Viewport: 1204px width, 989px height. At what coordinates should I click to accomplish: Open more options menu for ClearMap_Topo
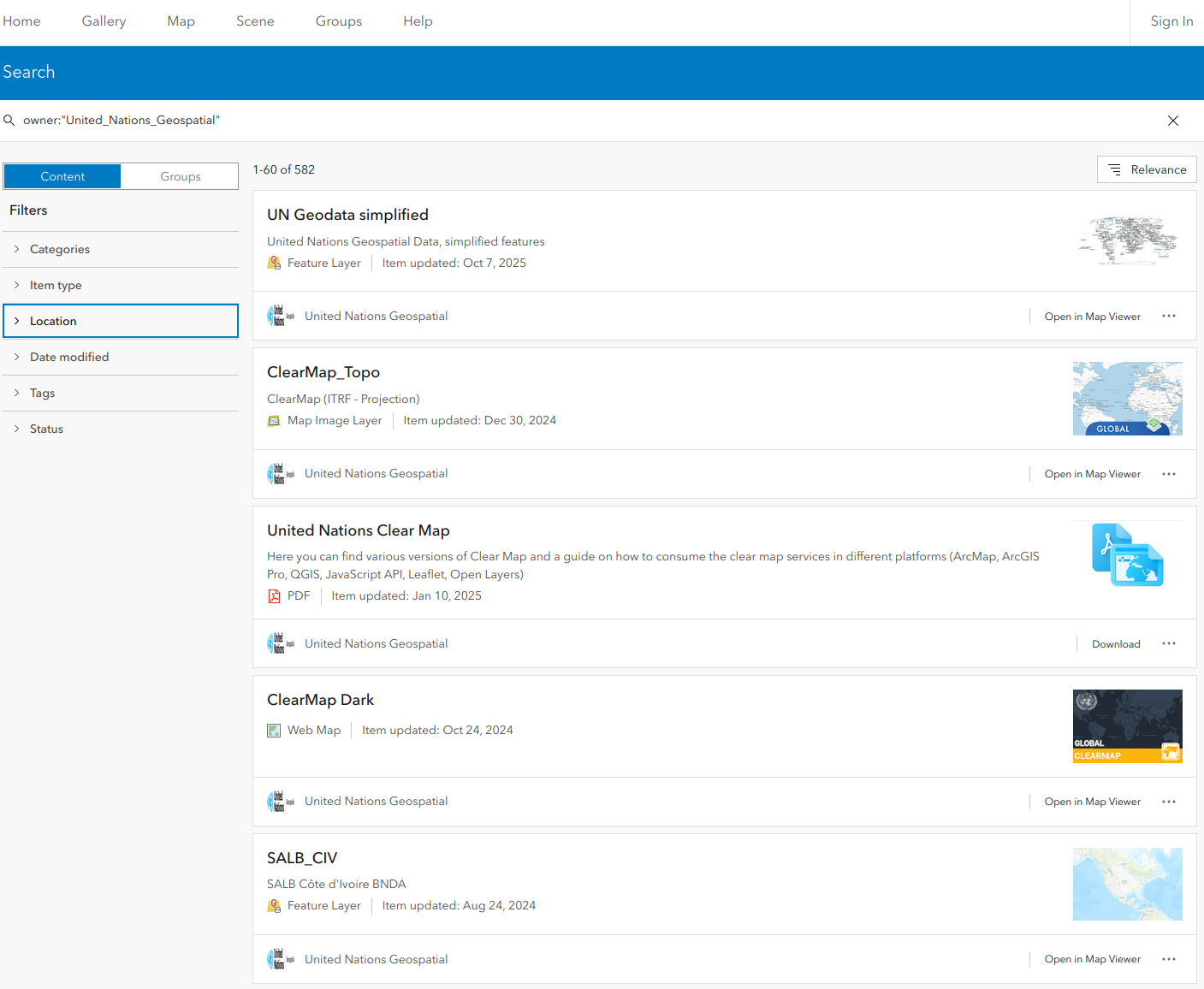tap(1168, 474)
